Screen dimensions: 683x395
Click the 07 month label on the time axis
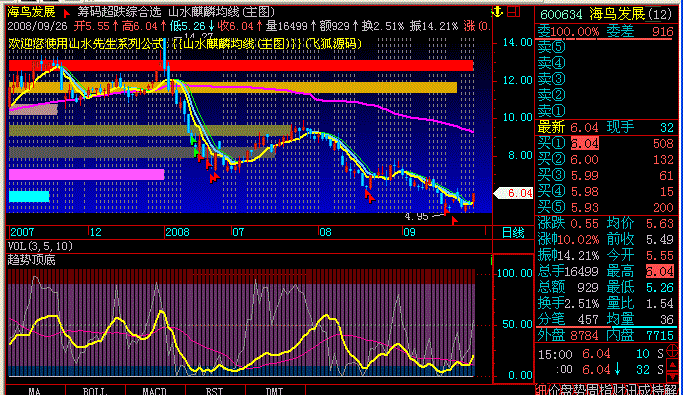point(238,232)
